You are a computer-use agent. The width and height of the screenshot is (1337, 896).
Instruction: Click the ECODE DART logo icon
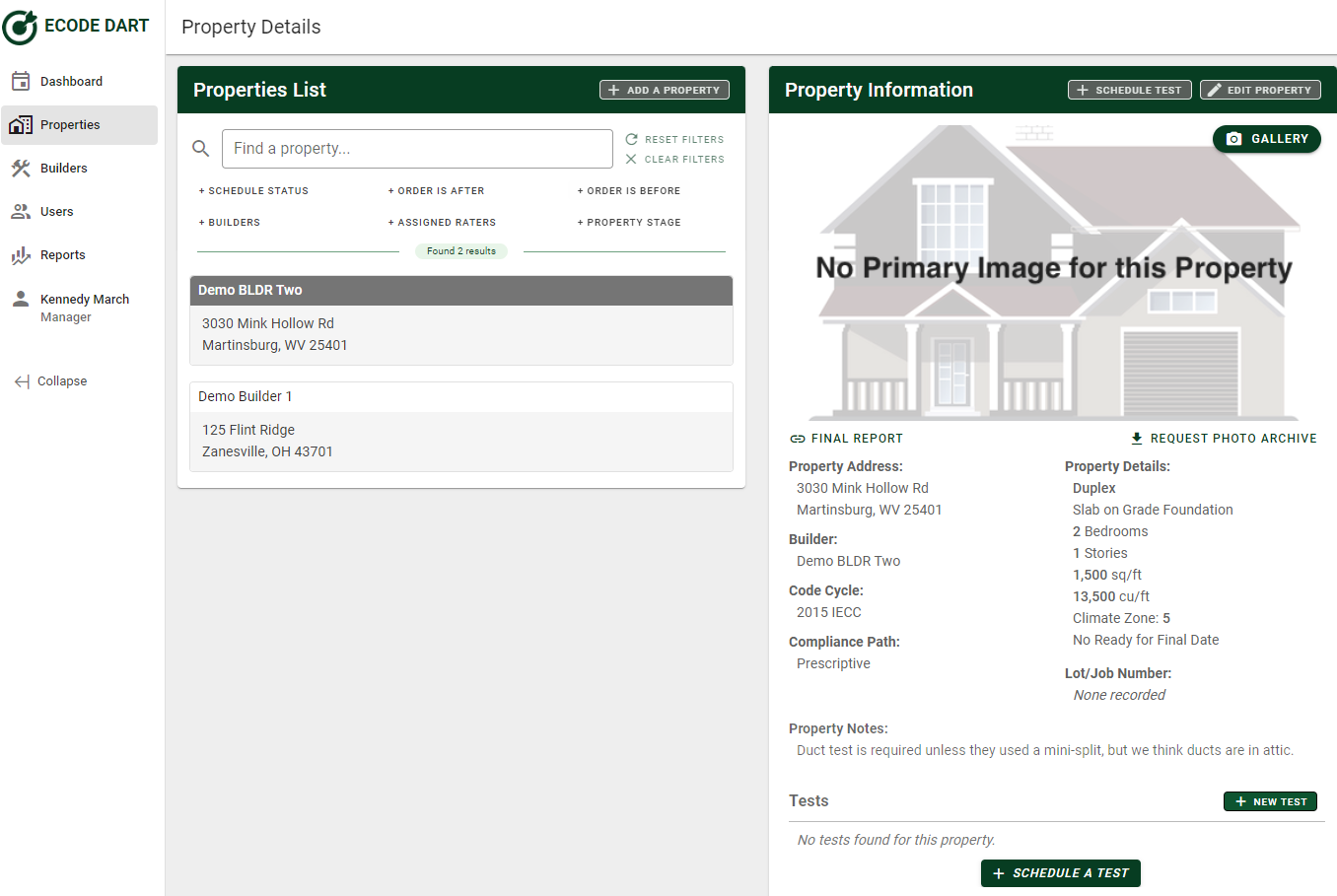pos(20,27)
